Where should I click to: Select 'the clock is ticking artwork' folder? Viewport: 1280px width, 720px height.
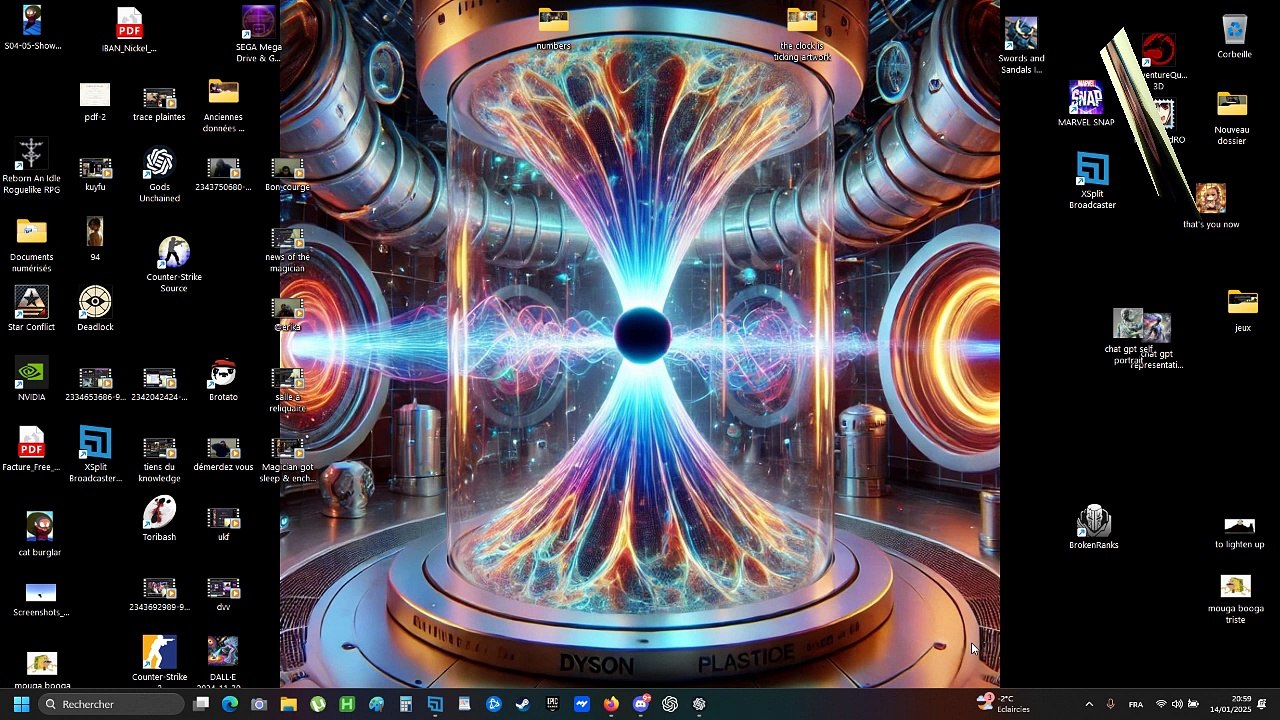tap(802, 35)
